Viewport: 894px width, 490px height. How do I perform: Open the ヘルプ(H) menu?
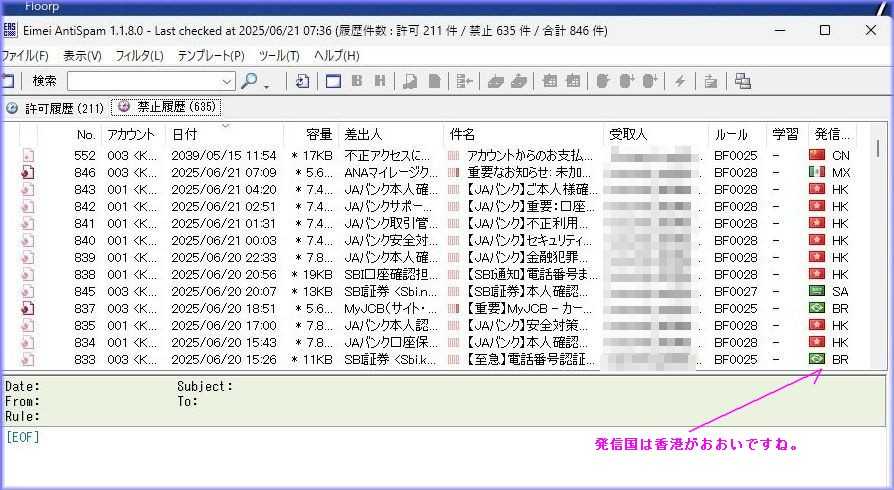(336, 56)
